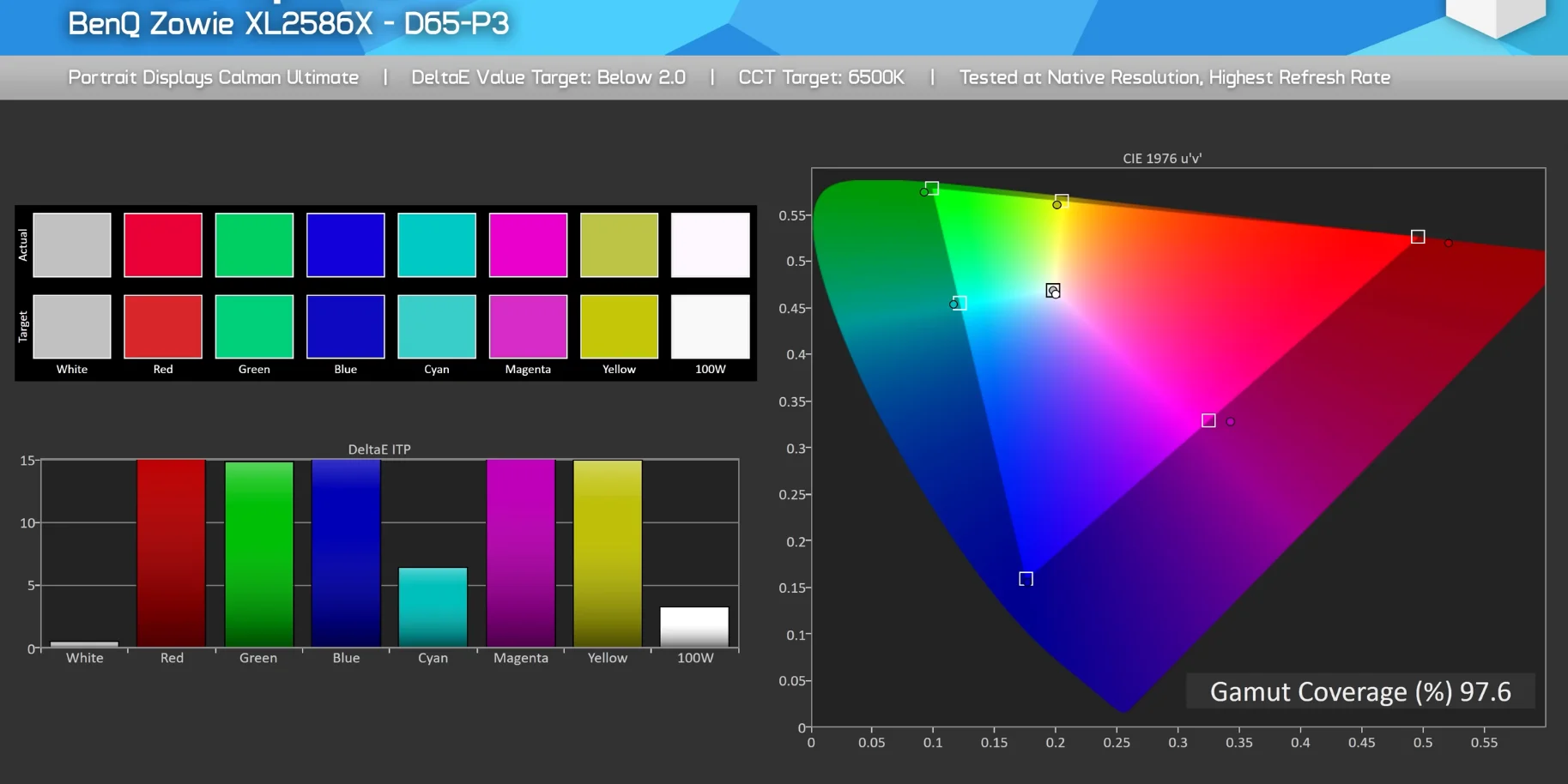The width and height of the screenshot is (1568, 784).
Task: Click the "CIE 1976 u'v'" chart title
Action: pyautogui.click(x=1162, y=159)
